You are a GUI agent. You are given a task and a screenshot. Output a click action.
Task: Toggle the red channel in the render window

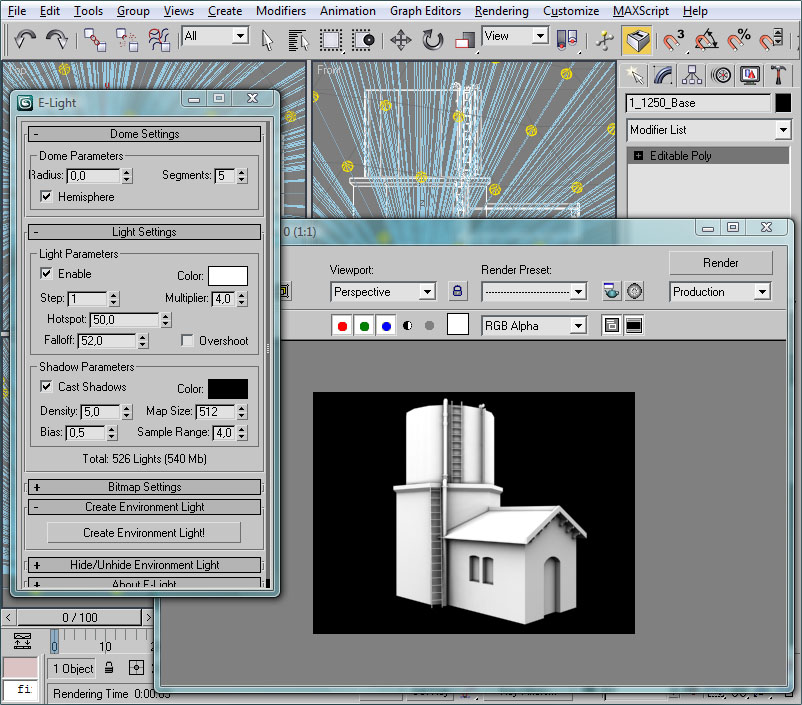342,326
